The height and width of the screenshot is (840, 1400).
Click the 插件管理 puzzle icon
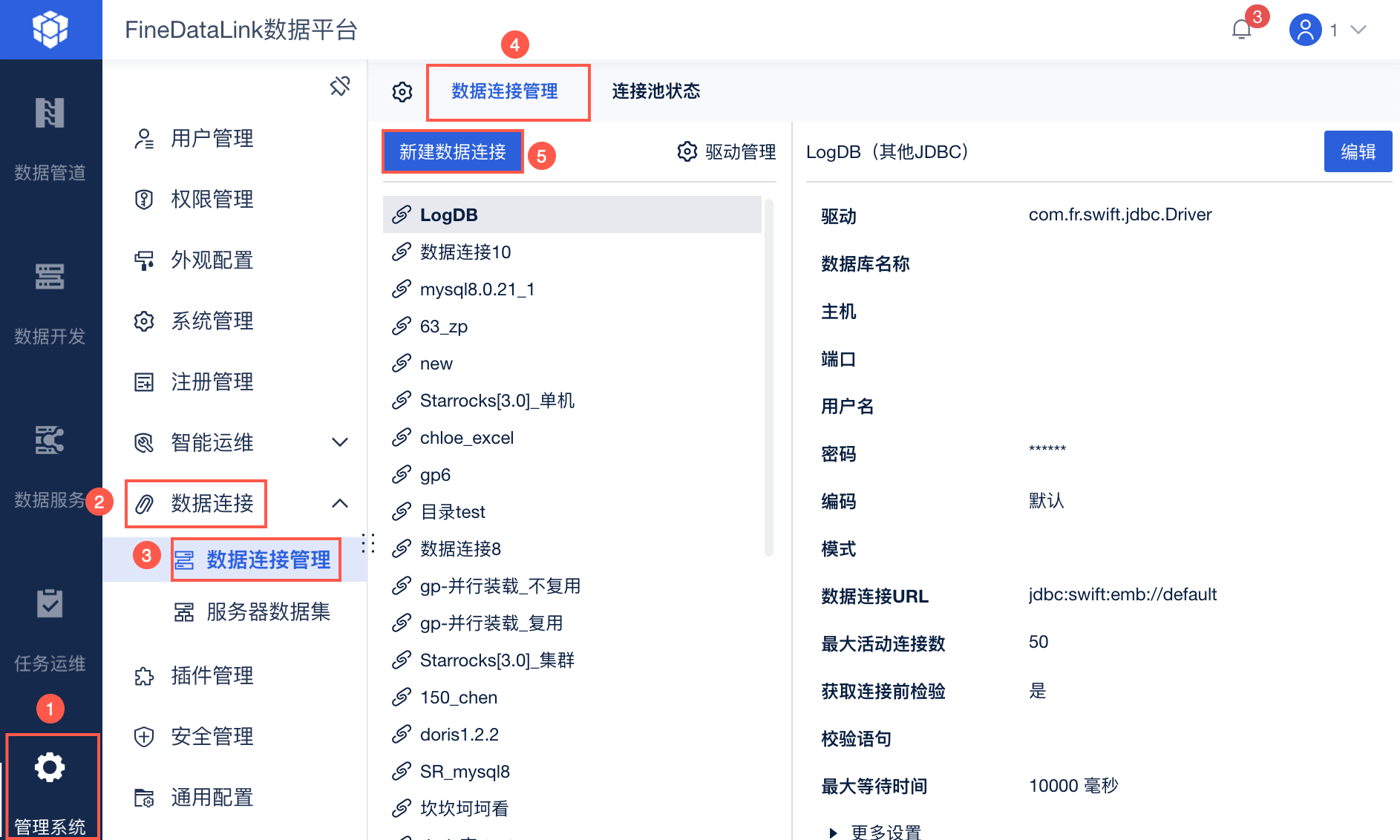(144, 676)
